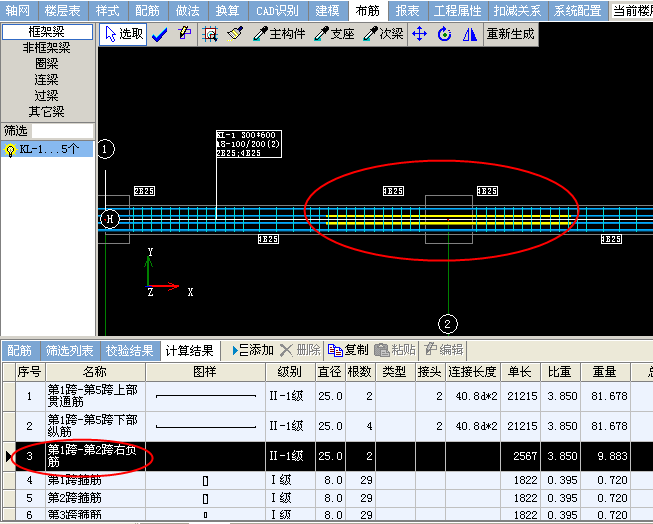Click the blue checkmark confirm icon
This screenshot has width=653, height=524.
pos(159,35)
